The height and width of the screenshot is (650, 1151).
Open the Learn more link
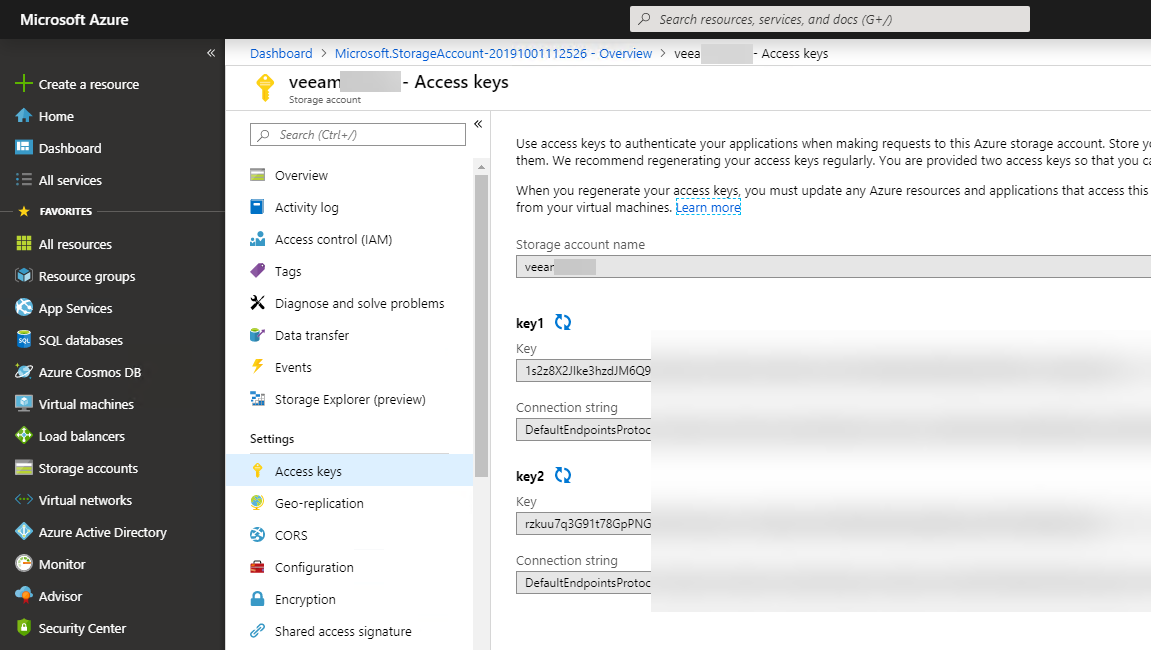pyautogui.click(x=708, y=208)
